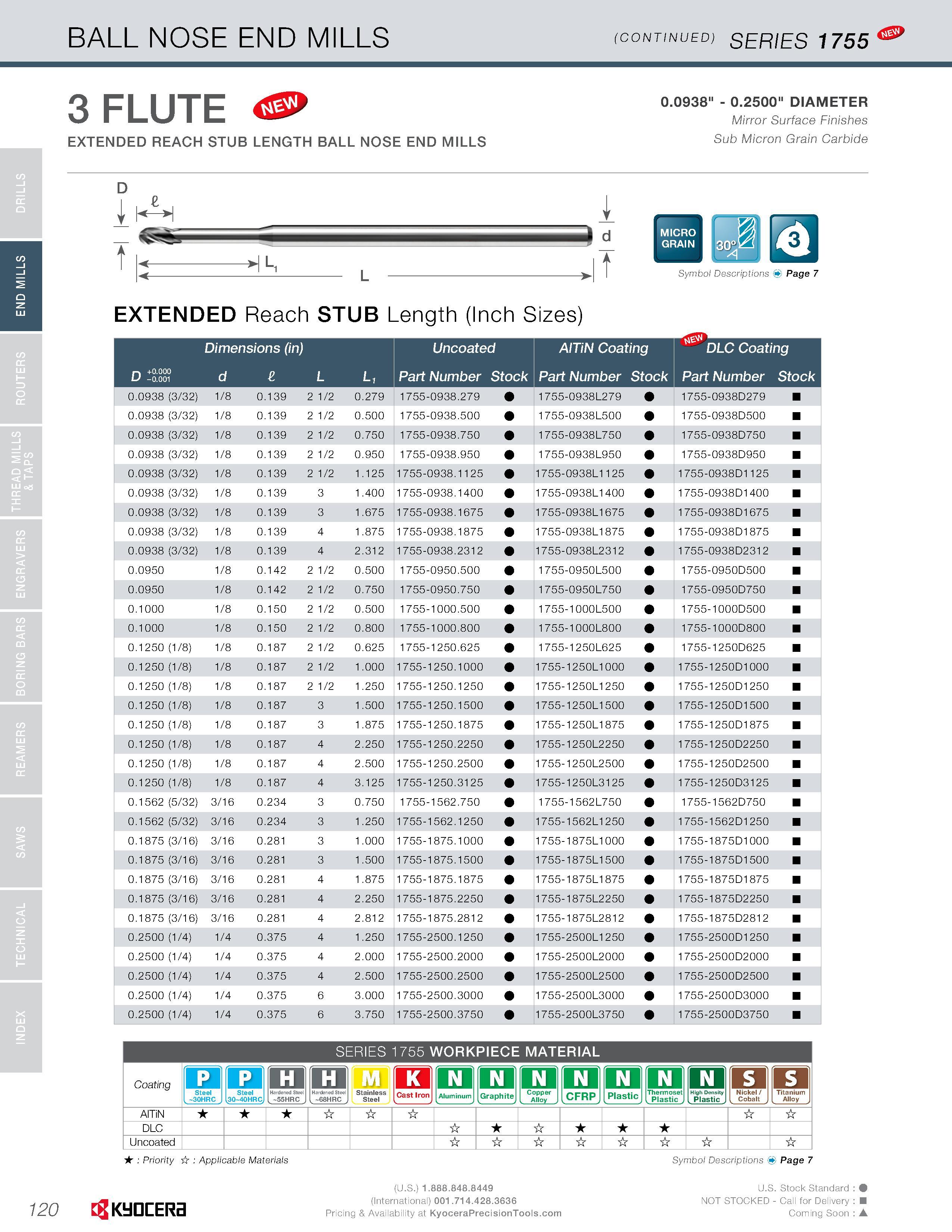Click the SERIES 1755 WORKPIECE MATERIAL heading
952x1232 pixels.
(467, 1052)
